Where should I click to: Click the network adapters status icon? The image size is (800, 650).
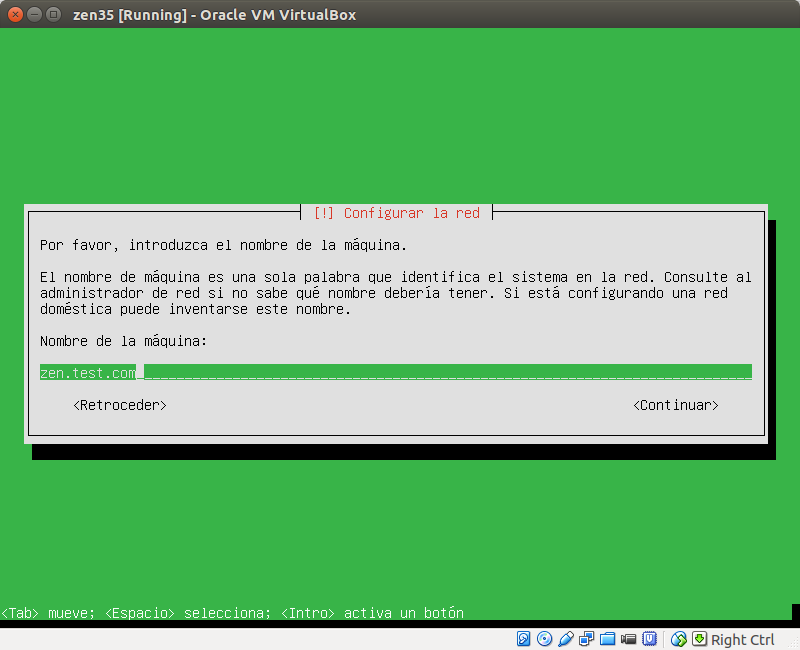585,639
